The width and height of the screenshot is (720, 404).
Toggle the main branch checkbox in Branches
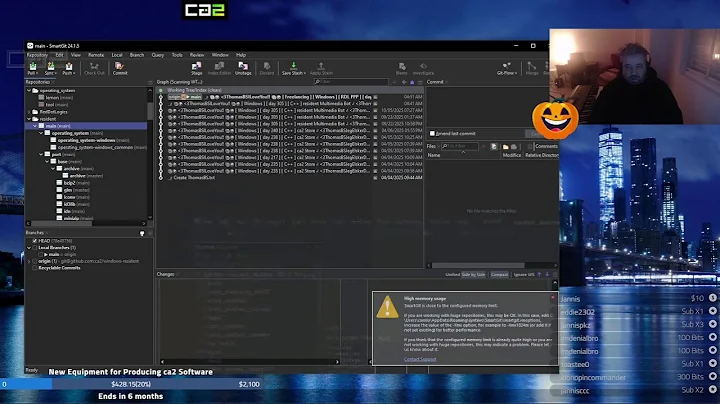click(41, 254)
